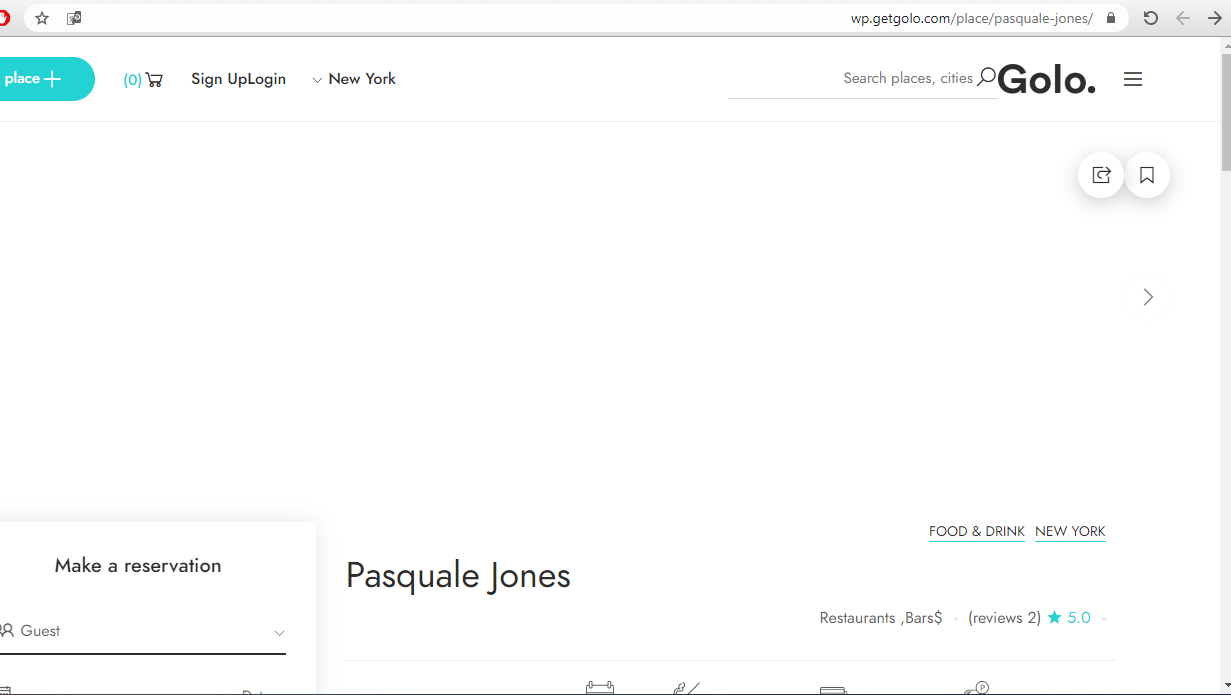Click the Add place button

[47, 79]
